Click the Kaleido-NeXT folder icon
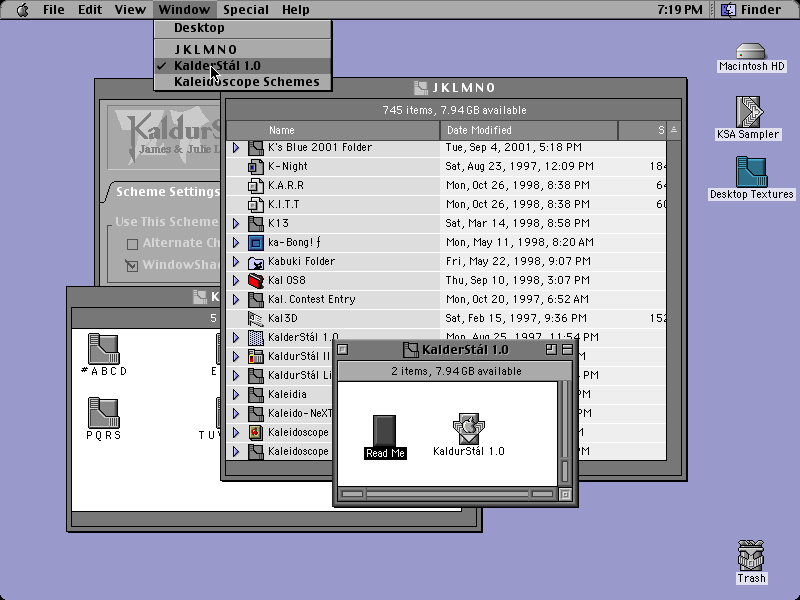The height and width of the screenshot is (600, 800). [x=256, y=413]
